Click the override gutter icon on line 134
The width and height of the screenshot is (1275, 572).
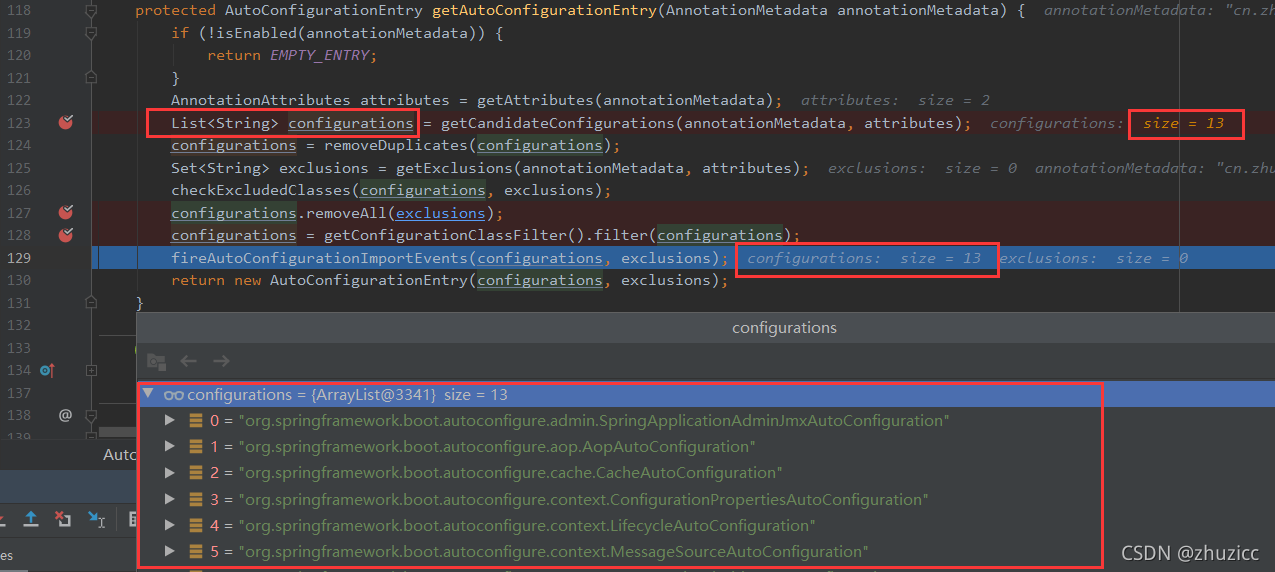pos(46,370)
